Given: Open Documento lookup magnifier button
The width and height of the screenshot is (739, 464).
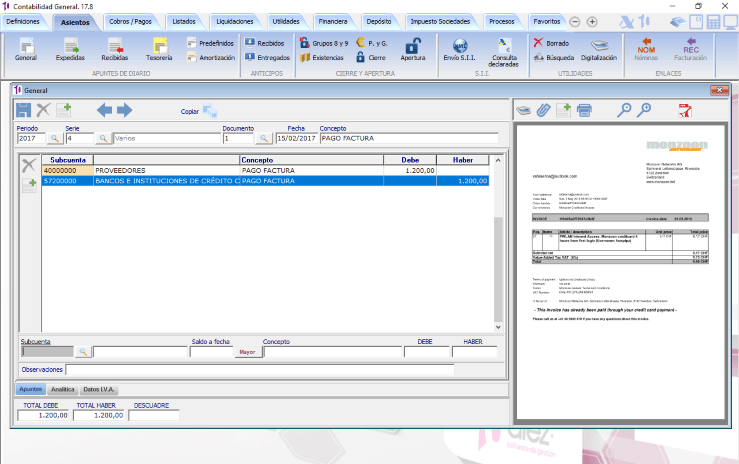Looking at the screenshot, I should 264,138.
